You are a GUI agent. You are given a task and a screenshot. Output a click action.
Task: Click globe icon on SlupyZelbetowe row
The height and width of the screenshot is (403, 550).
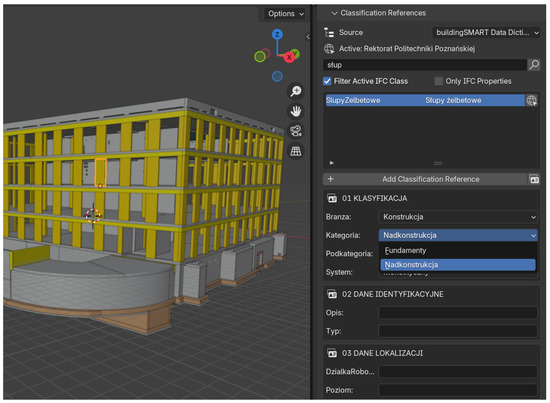point(531,100)
